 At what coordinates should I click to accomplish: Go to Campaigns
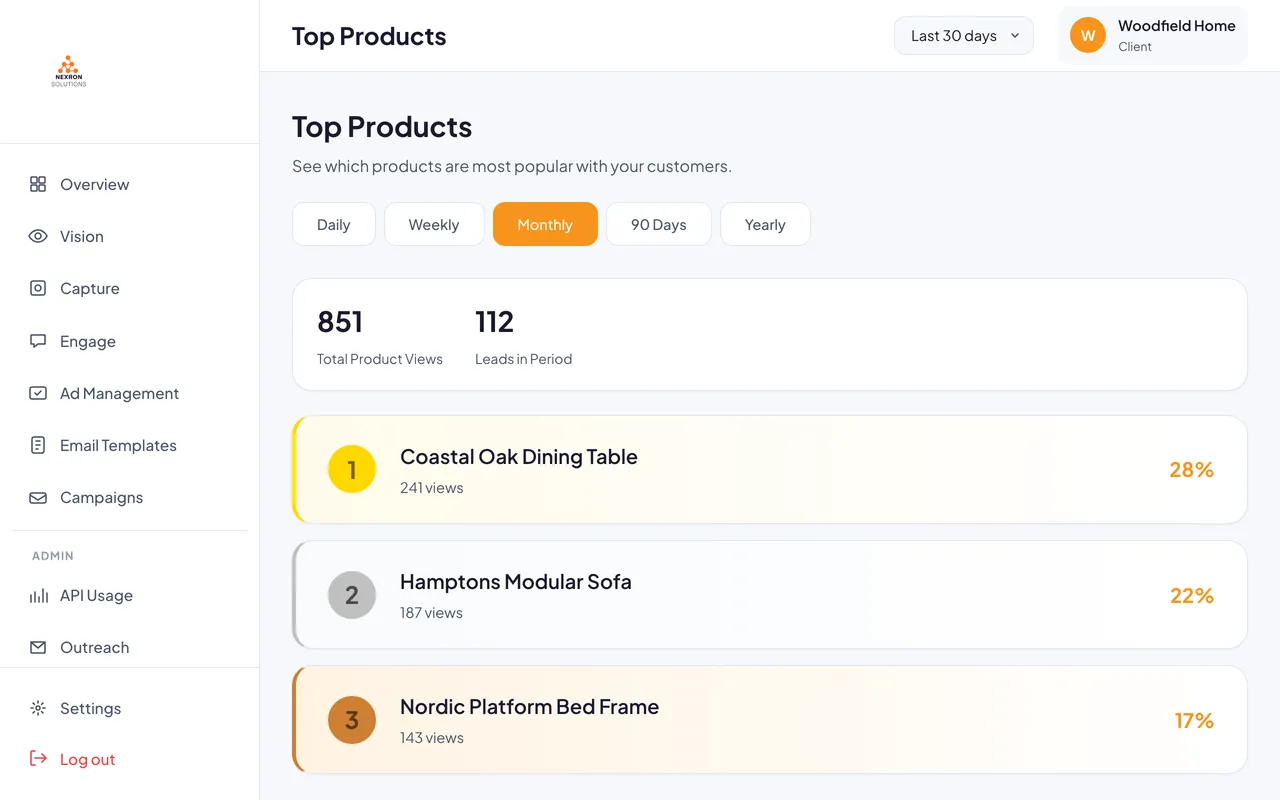pos(130,497)
